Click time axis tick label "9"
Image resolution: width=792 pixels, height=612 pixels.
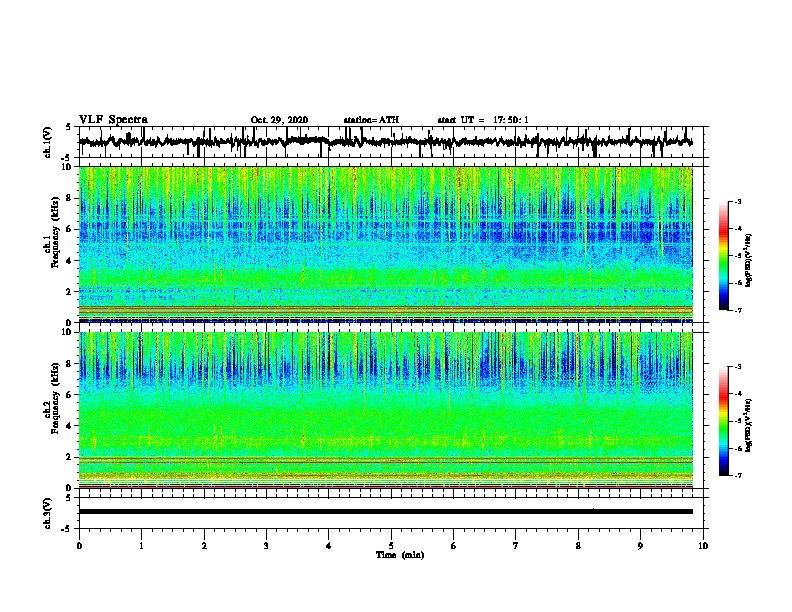point(640,546)
